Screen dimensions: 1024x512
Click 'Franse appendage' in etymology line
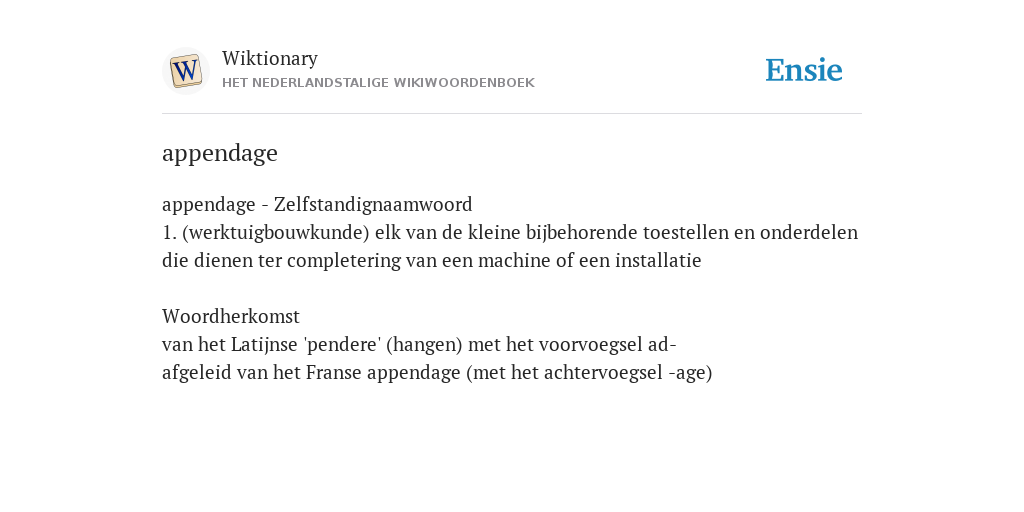pos(384,373)
